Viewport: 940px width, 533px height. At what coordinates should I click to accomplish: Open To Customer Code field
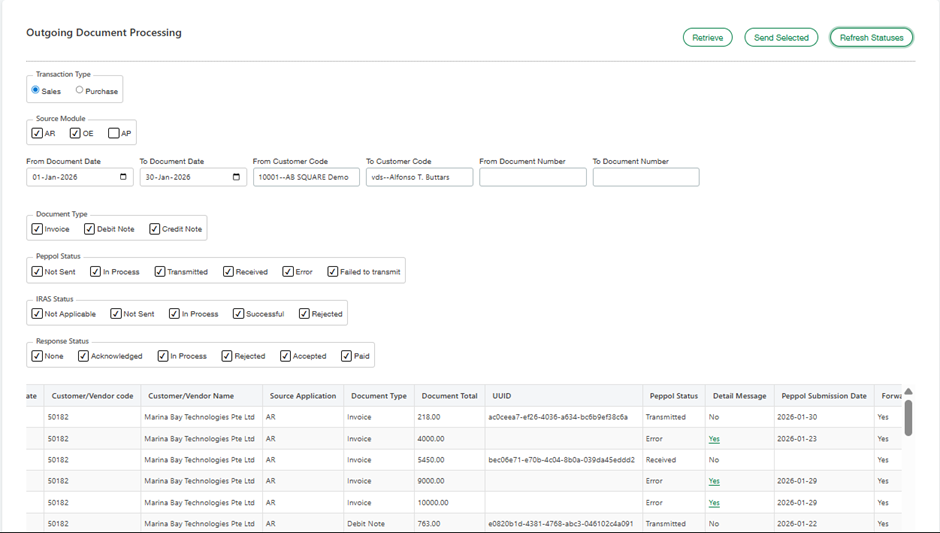tap(419, 177)
